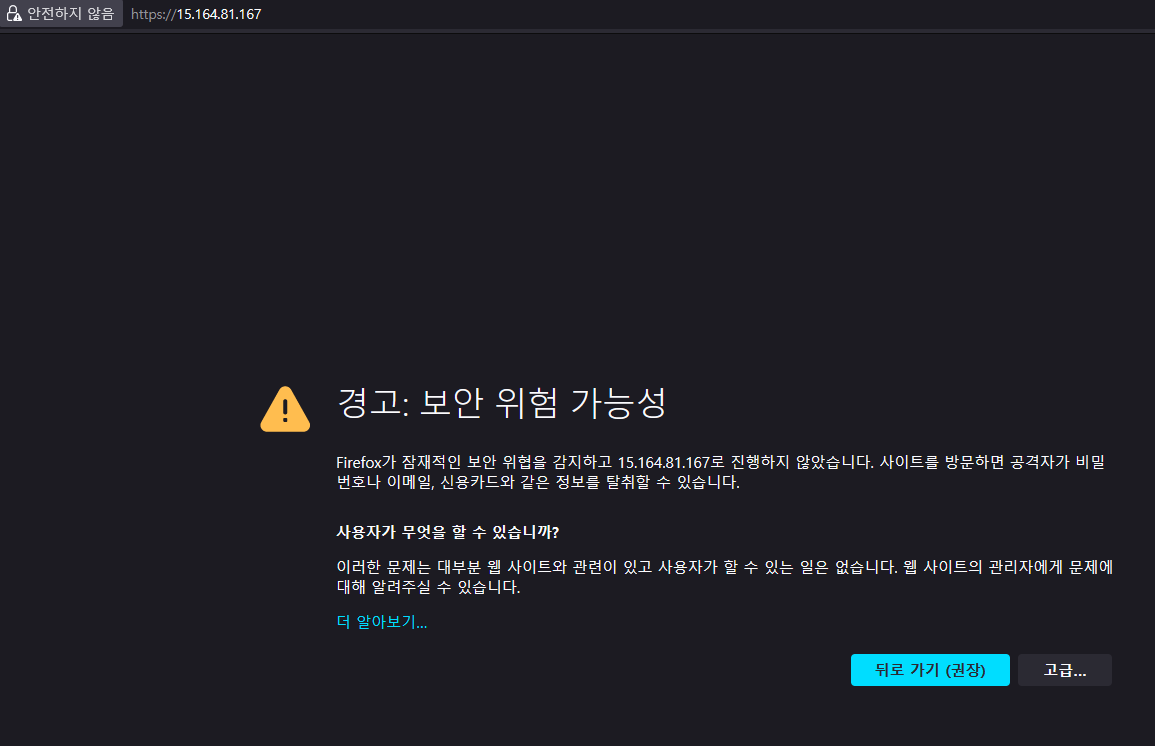Image resolution: width=1155 pixels, height=746 pixels.
Task: Click the yellow warning triangle icon
Action: pos(285,409)
